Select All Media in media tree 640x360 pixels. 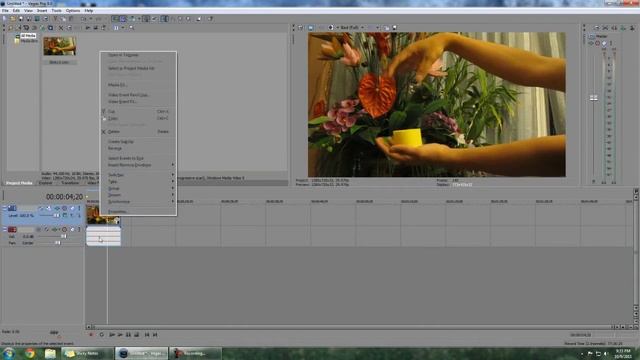[x=28, y=36]
